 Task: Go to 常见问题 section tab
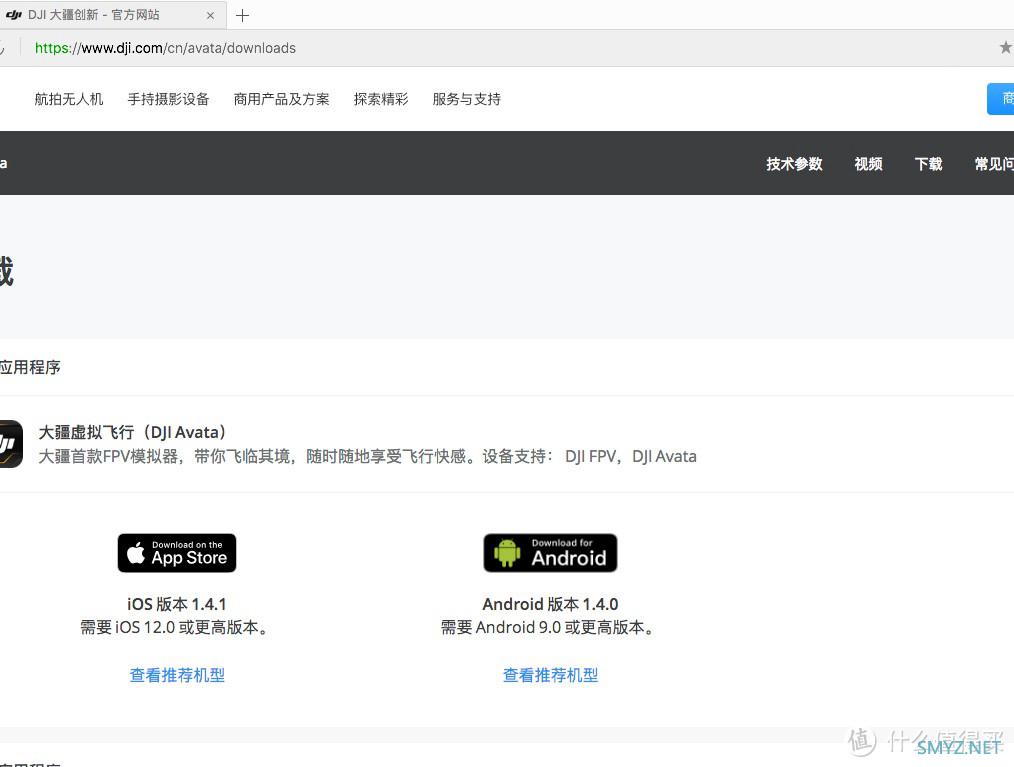[994, 164]
